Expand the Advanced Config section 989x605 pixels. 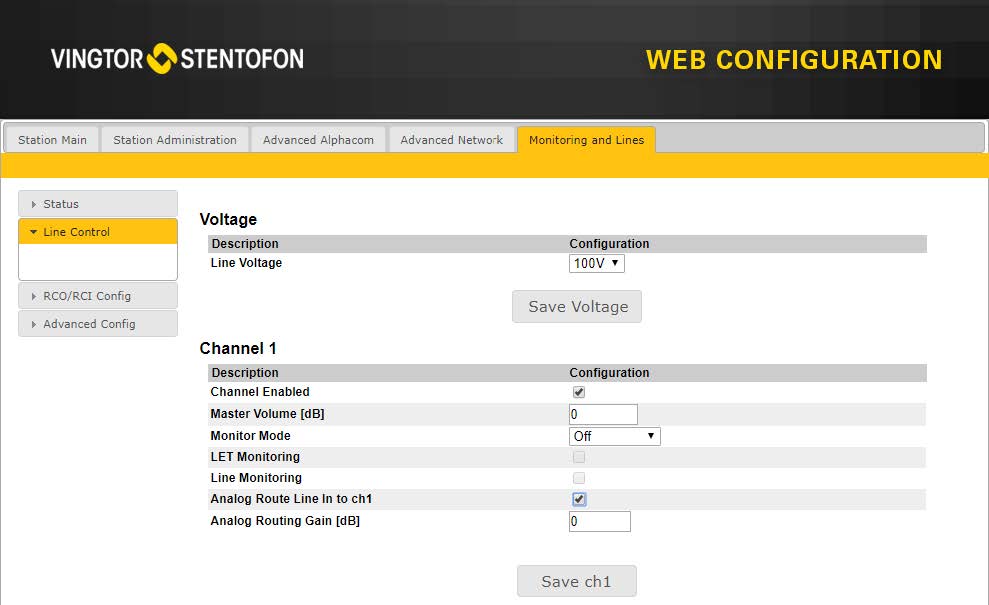(x=97, y=324)
